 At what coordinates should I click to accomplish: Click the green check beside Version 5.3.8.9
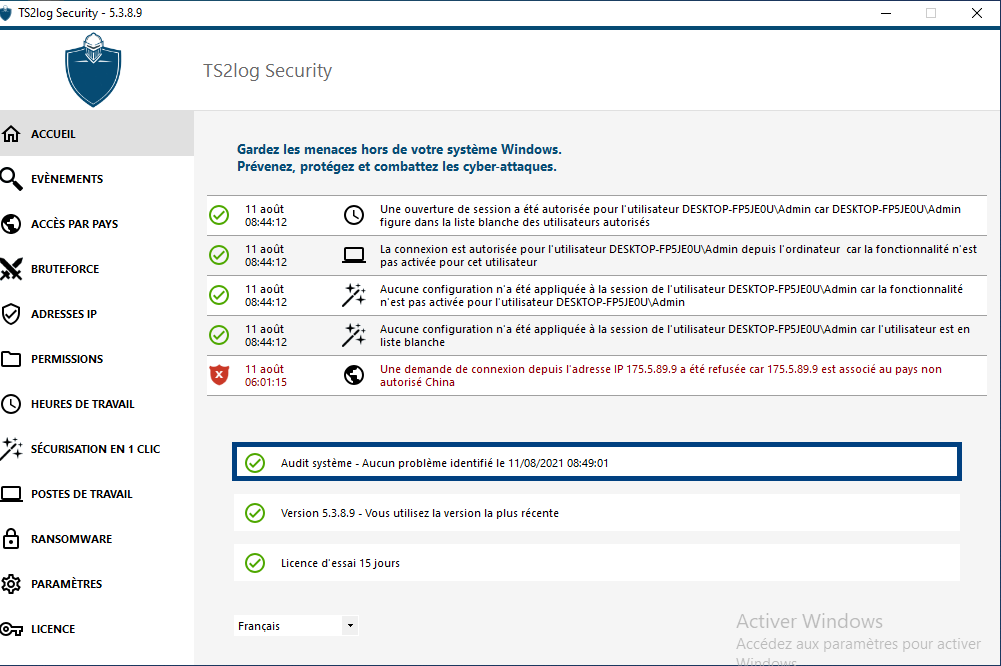click(x=255, y=513)
